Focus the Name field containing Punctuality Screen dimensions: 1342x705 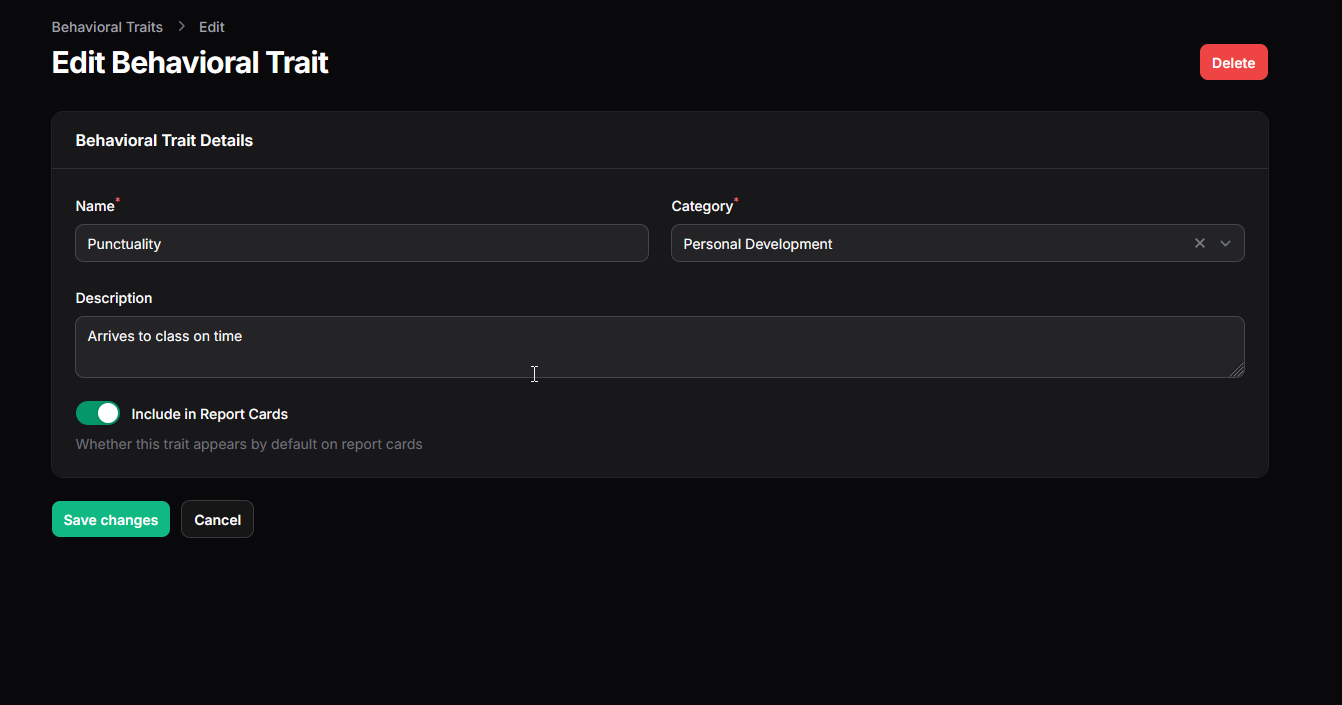[361, 243]
